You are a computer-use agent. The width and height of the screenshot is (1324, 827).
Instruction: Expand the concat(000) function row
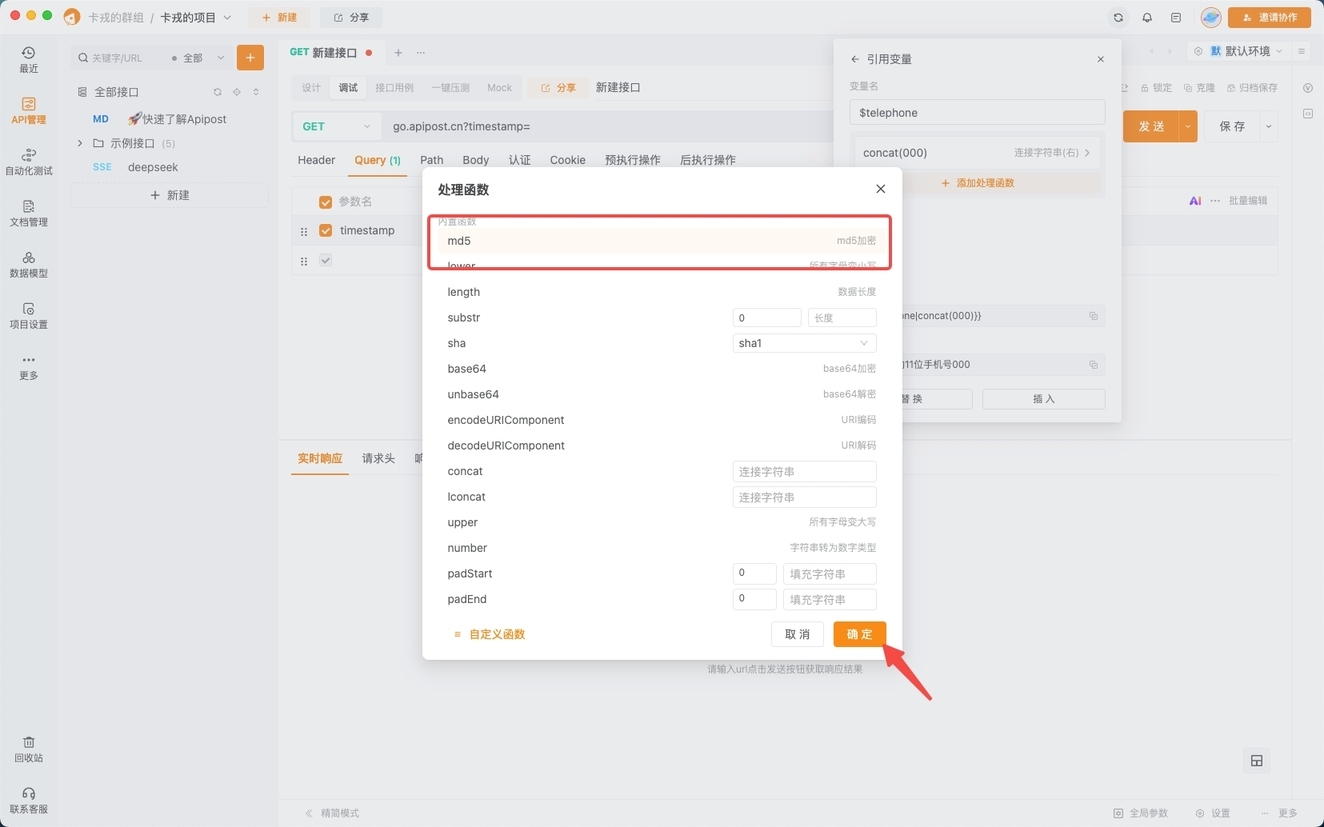[x=977, y=153]
